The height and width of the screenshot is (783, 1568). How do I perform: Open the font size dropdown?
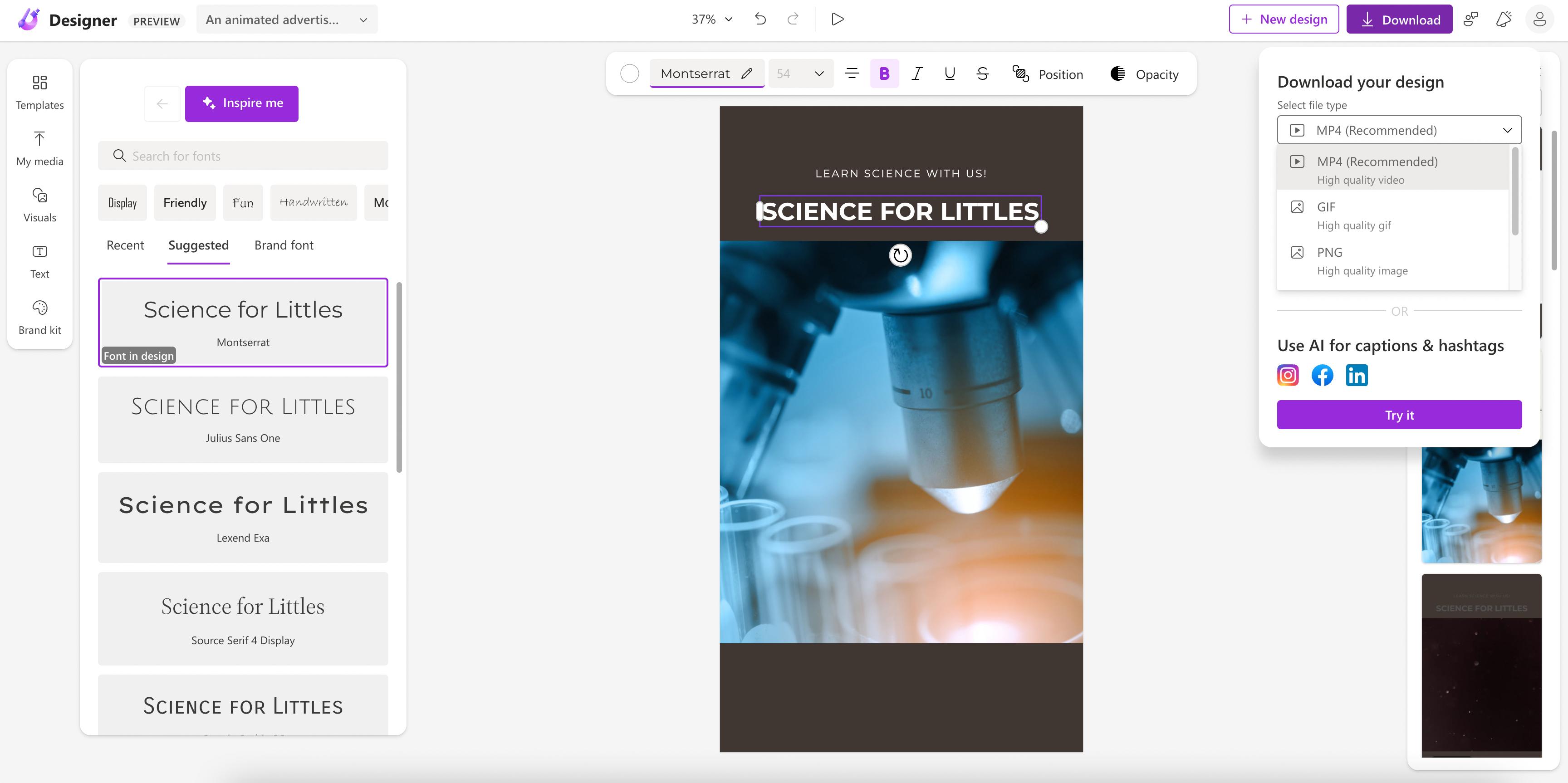(818, 74)
